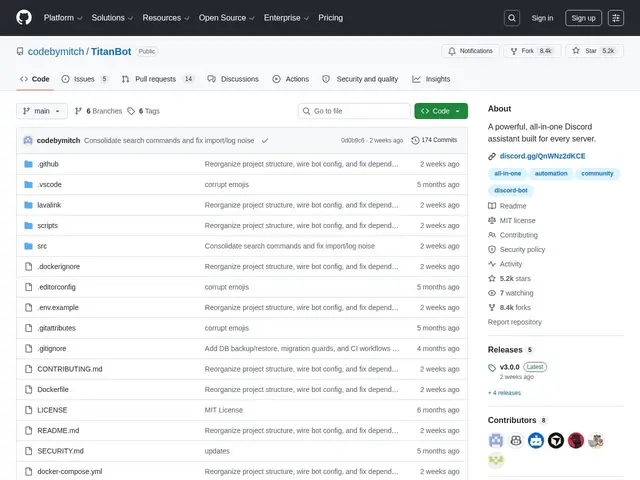This screenshot has width=640, height=480.
Task: Switch to the Pull requests tab
Action: [x=158, y=79]
